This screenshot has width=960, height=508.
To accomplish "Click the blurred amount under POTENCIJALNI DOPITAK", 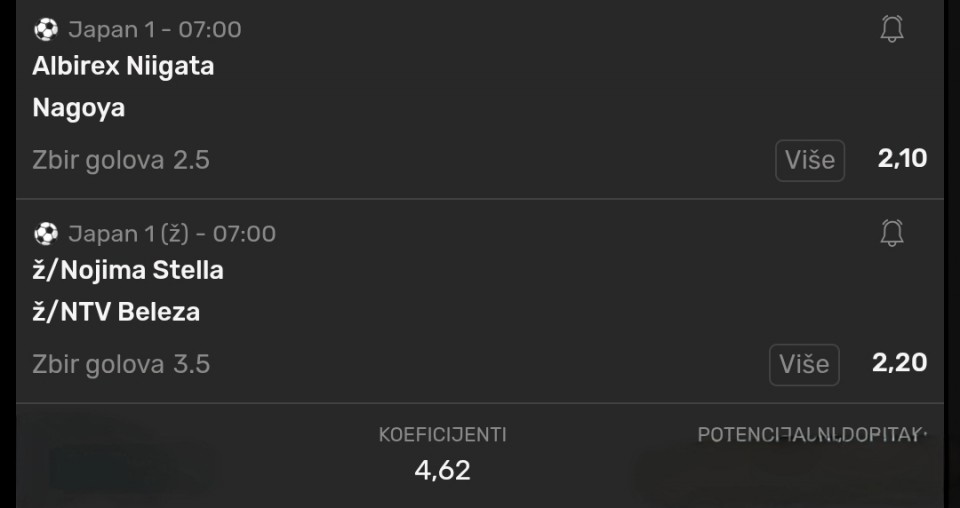I will click(x=790, y=472).
